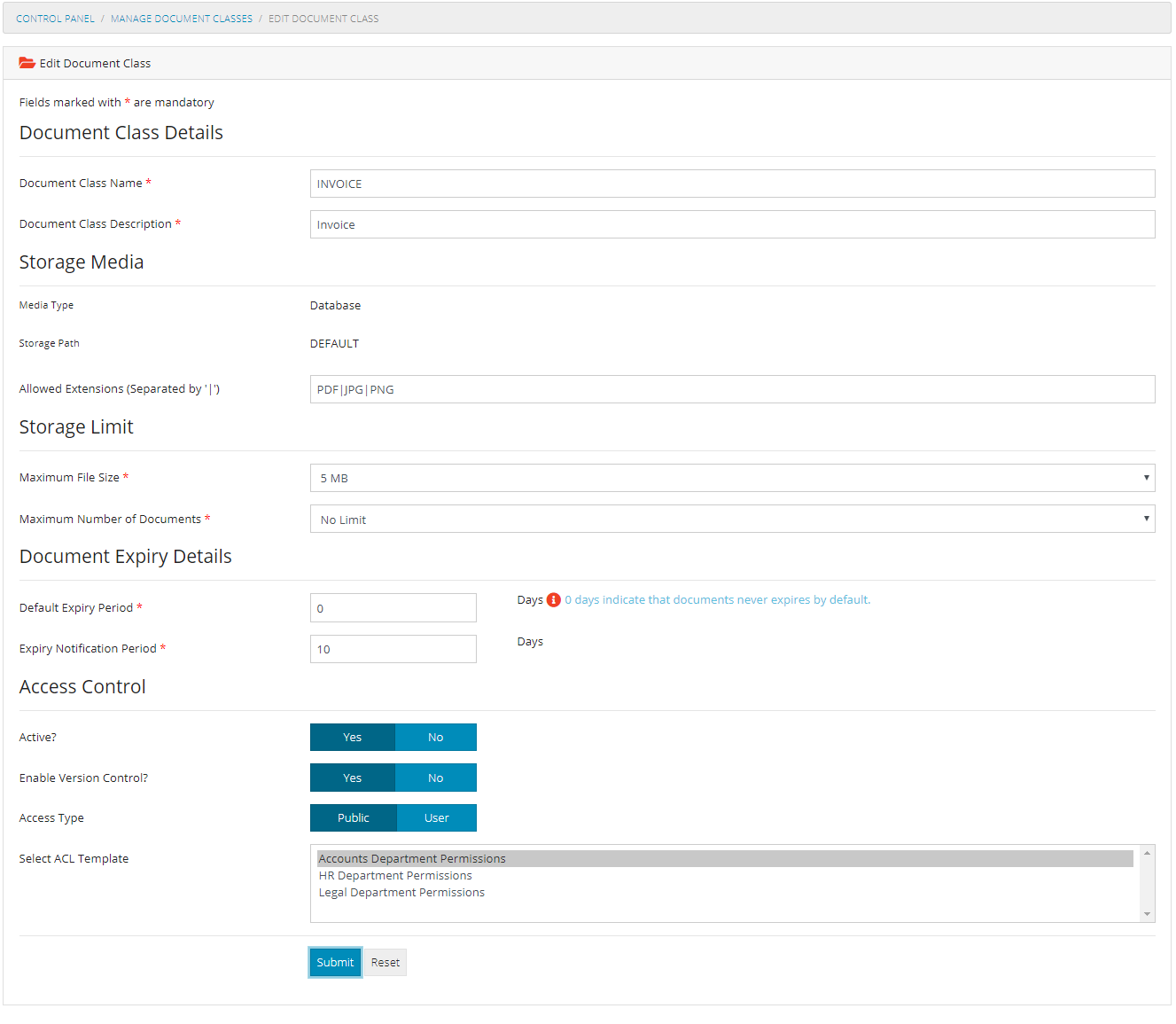Click the Document Class Name field
The image size is (1176, 1024).
click(732, 184)
